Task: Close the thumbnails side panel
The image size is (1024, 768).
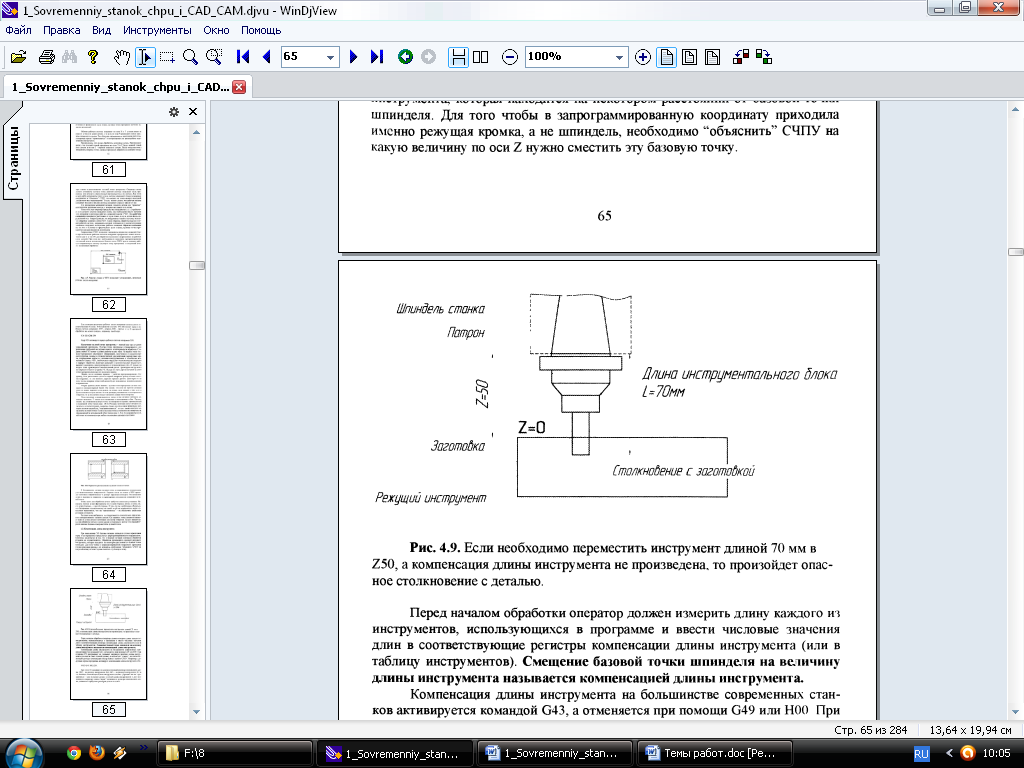Action: 193,112
